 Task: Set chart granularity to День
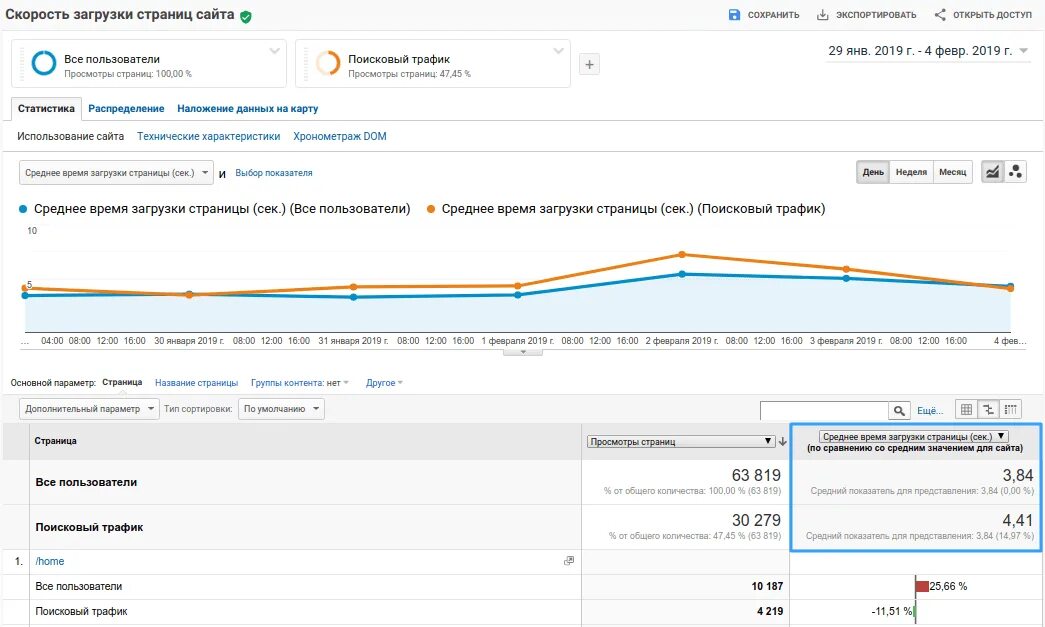[x=872, y=172]
